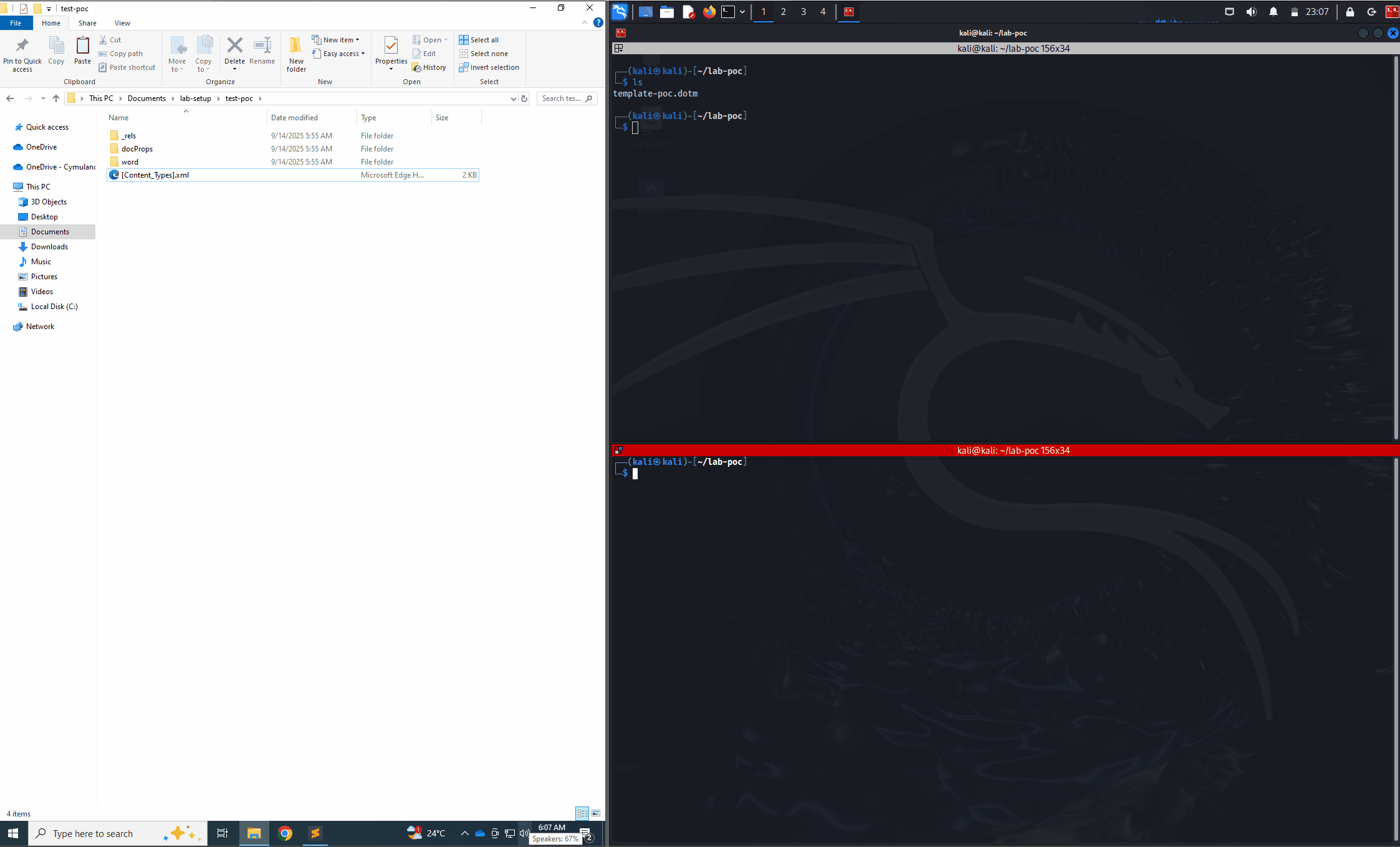This screenshot has height=847, width=1400.
Task: Click the Properties icon in the ribbon
Action: pos(391,46)
